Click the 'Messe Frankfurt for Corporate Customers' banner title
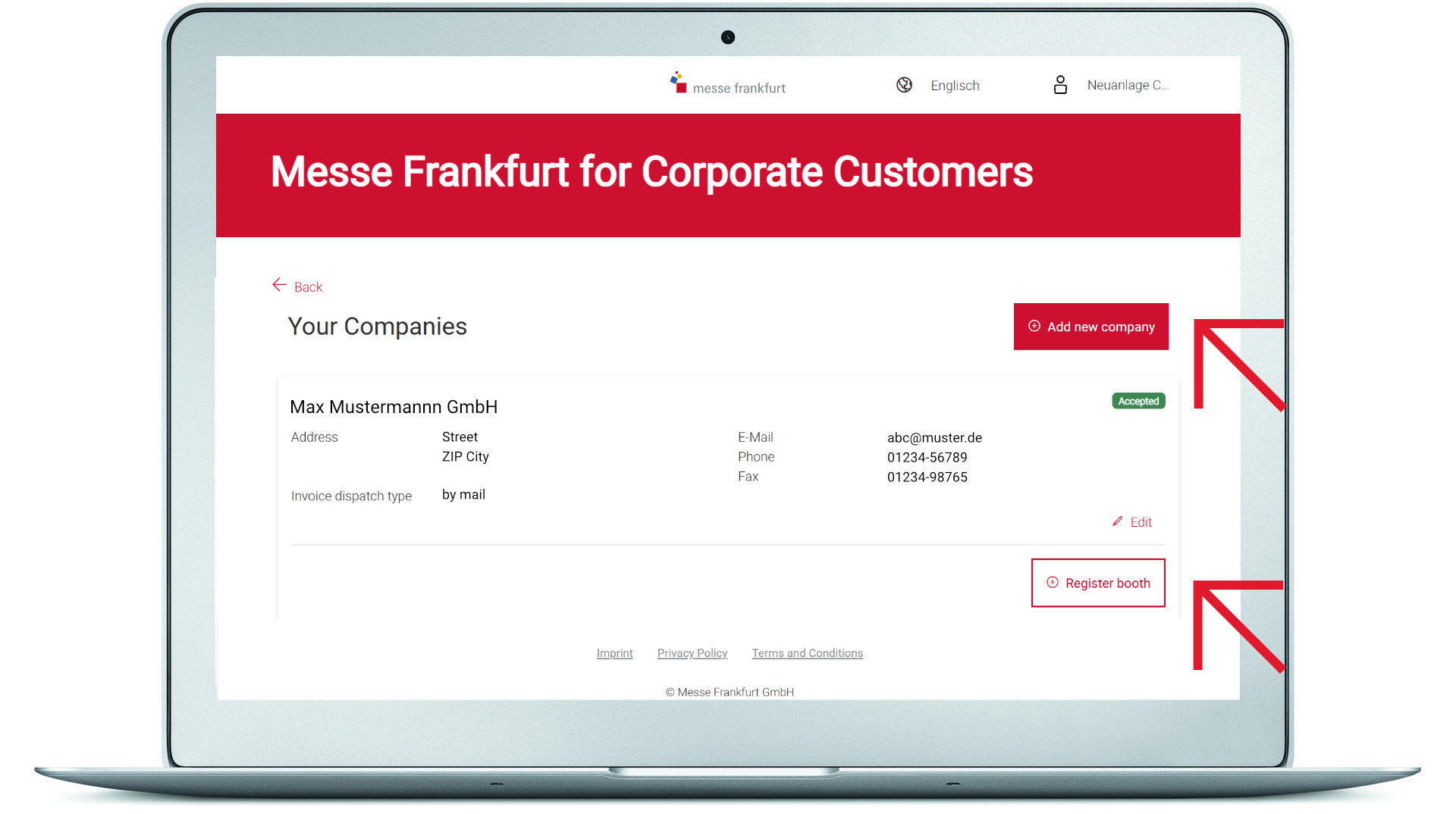This screenshot has width=1456, height=814. pos(651,172)
